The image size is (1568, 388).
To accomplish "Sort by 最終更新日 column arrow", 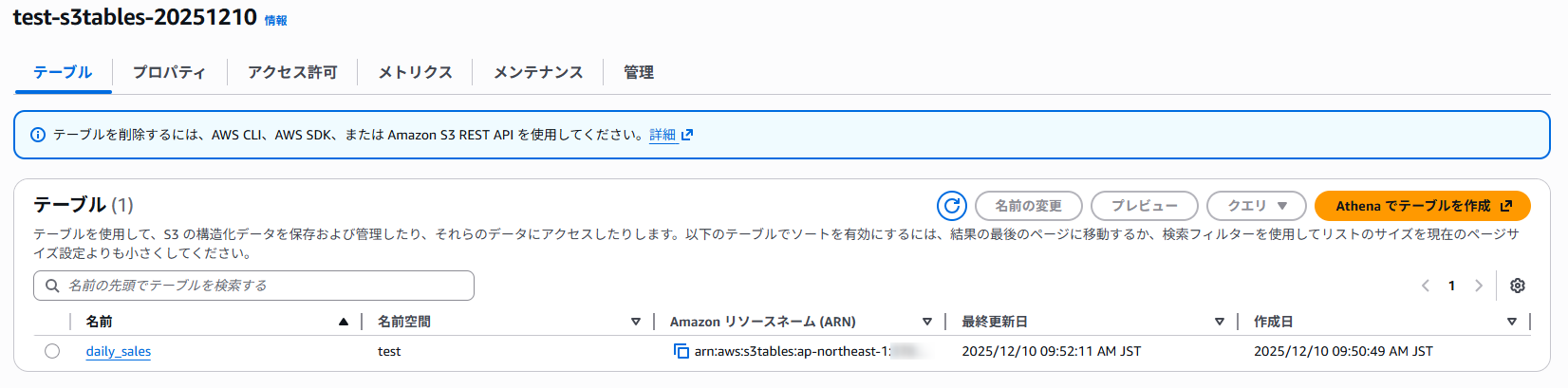I will click(1219, 322).
